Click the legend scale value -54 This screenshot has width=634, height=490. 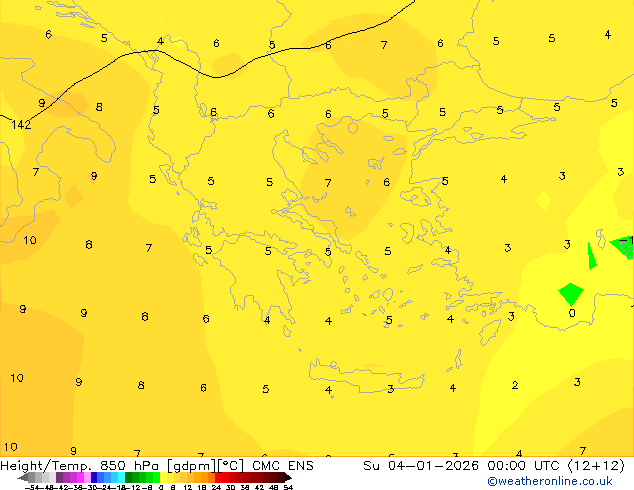point(34,488)
